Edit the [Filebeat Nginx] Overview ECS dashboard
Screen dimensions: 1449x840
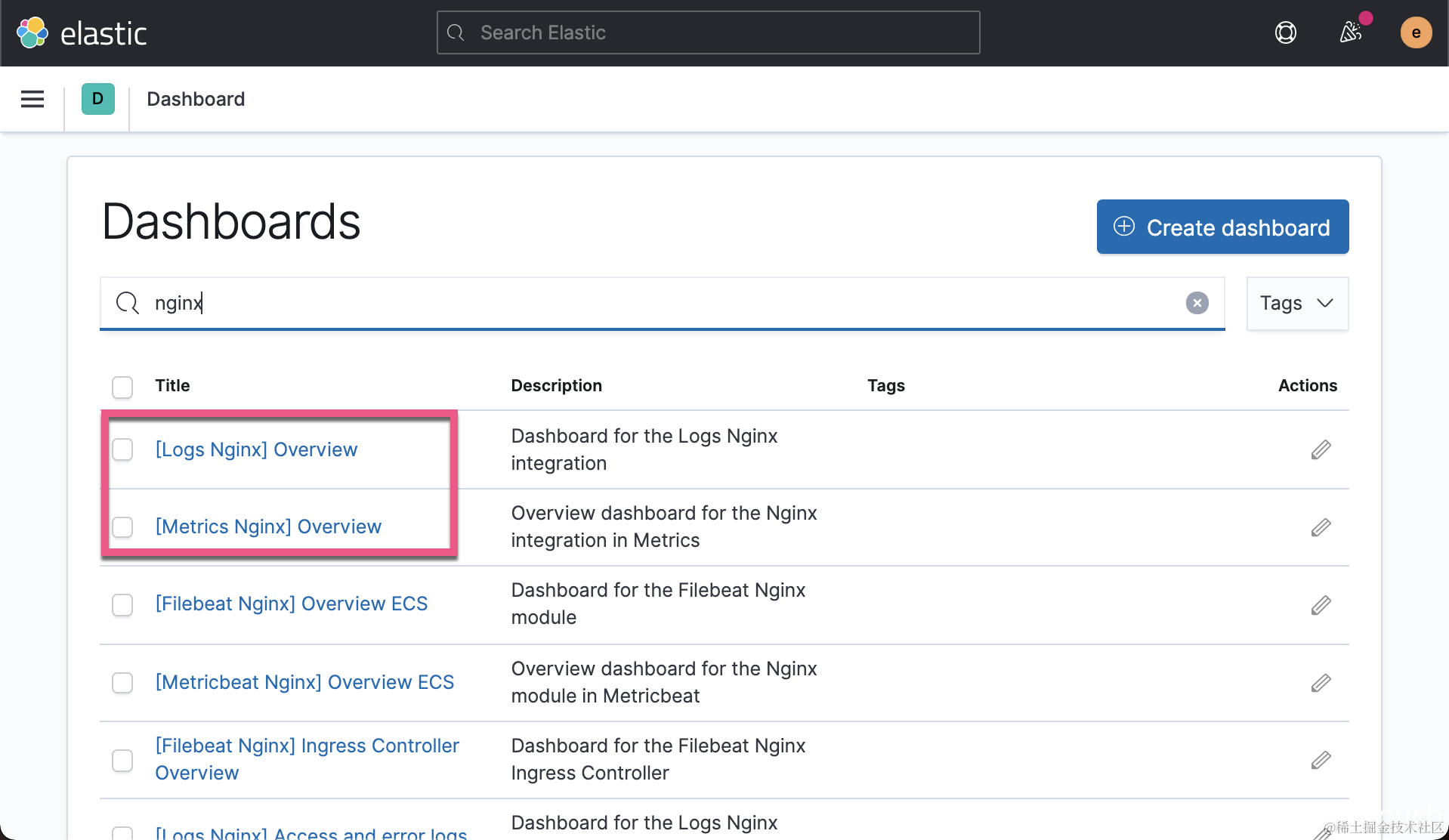pyautogui.click(x=1321, y=605)
